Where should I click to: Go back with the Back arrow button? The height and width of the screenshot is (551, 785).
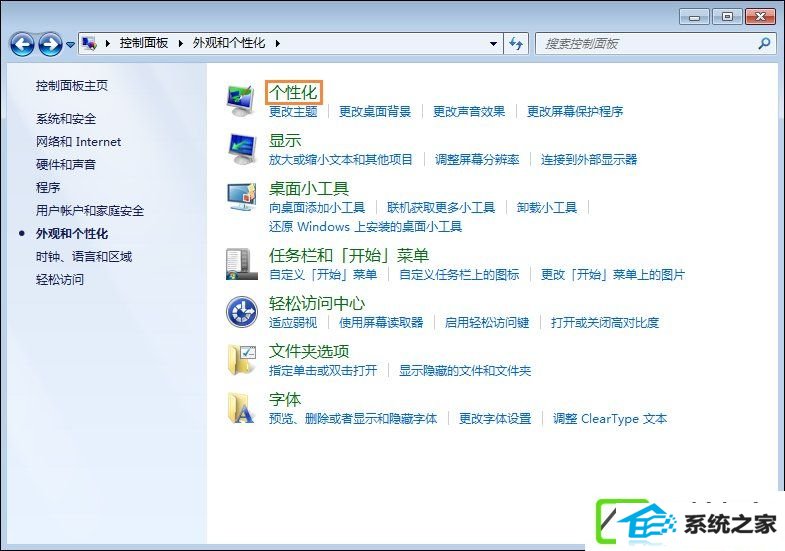(22, 44)
